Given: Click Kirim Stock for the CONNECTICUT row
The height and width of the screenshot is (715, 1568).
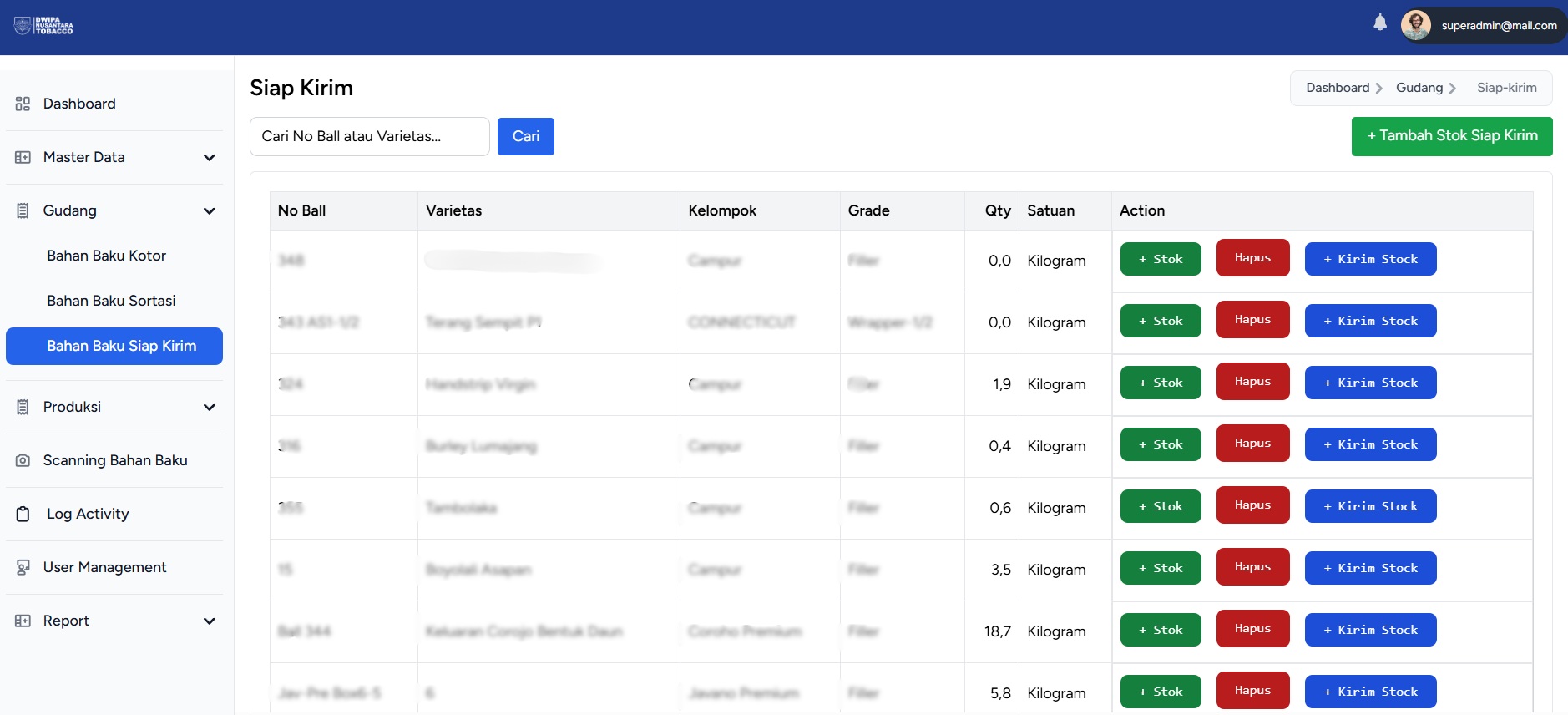Looking at the screenshot, I should [1370, 321].
